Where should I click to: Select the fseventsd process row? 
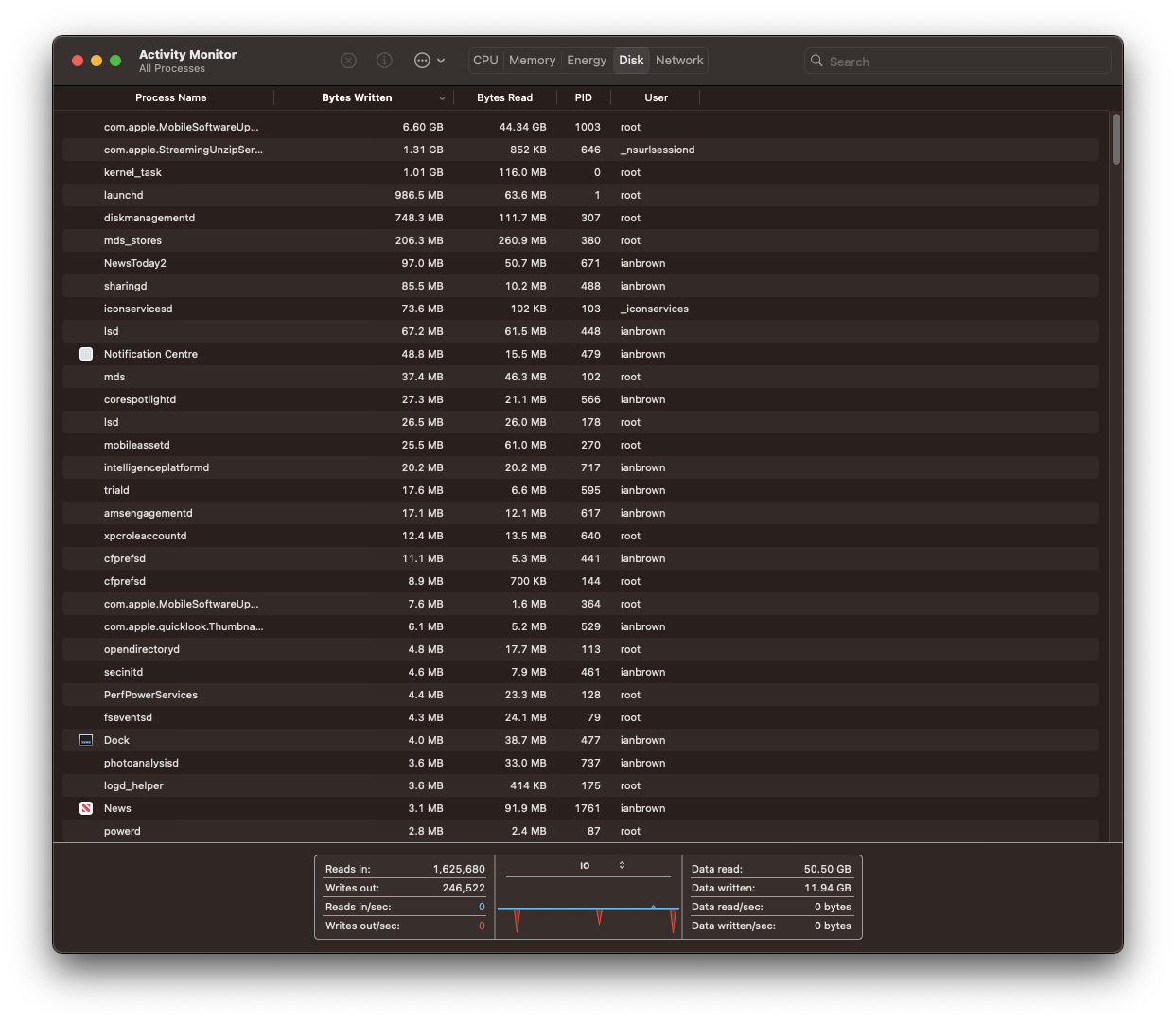[581, 717]
